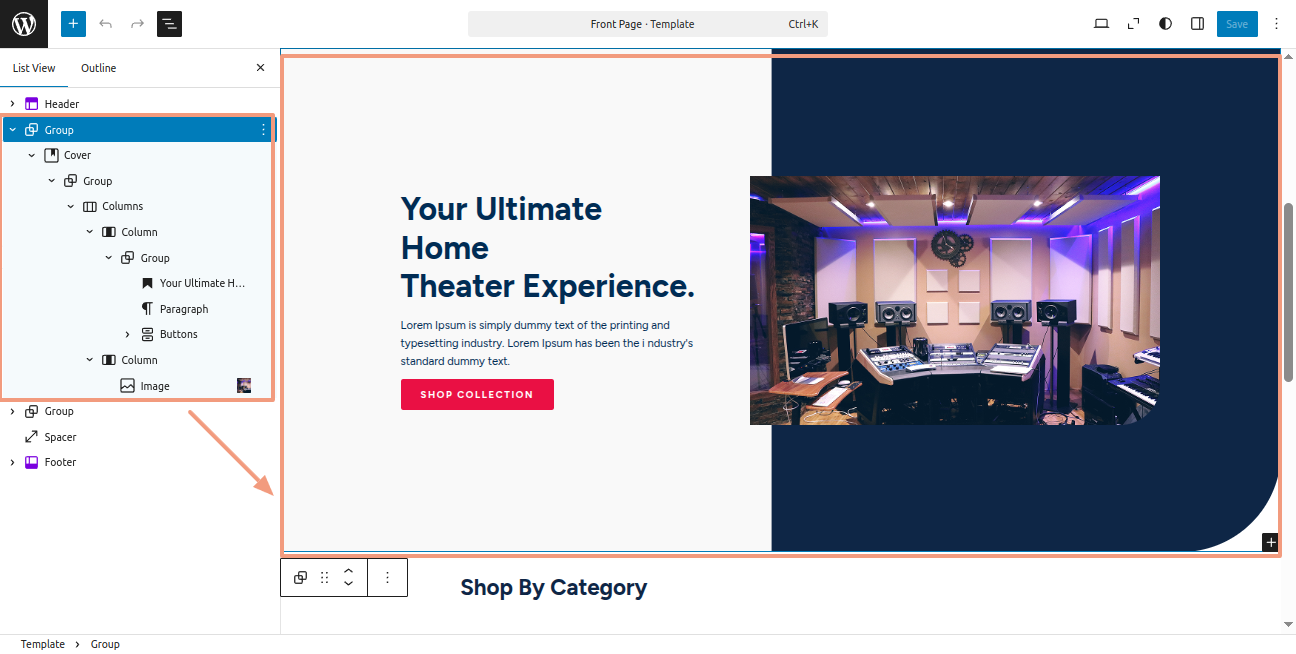Select the Cover block in list view
This screenshot has width=1296, height=654.
(x=77, y=155)
